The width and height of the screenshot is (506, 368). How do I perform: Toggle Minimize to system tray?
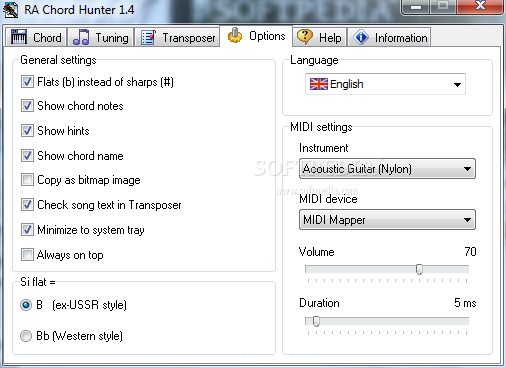[x=27, y=230]
